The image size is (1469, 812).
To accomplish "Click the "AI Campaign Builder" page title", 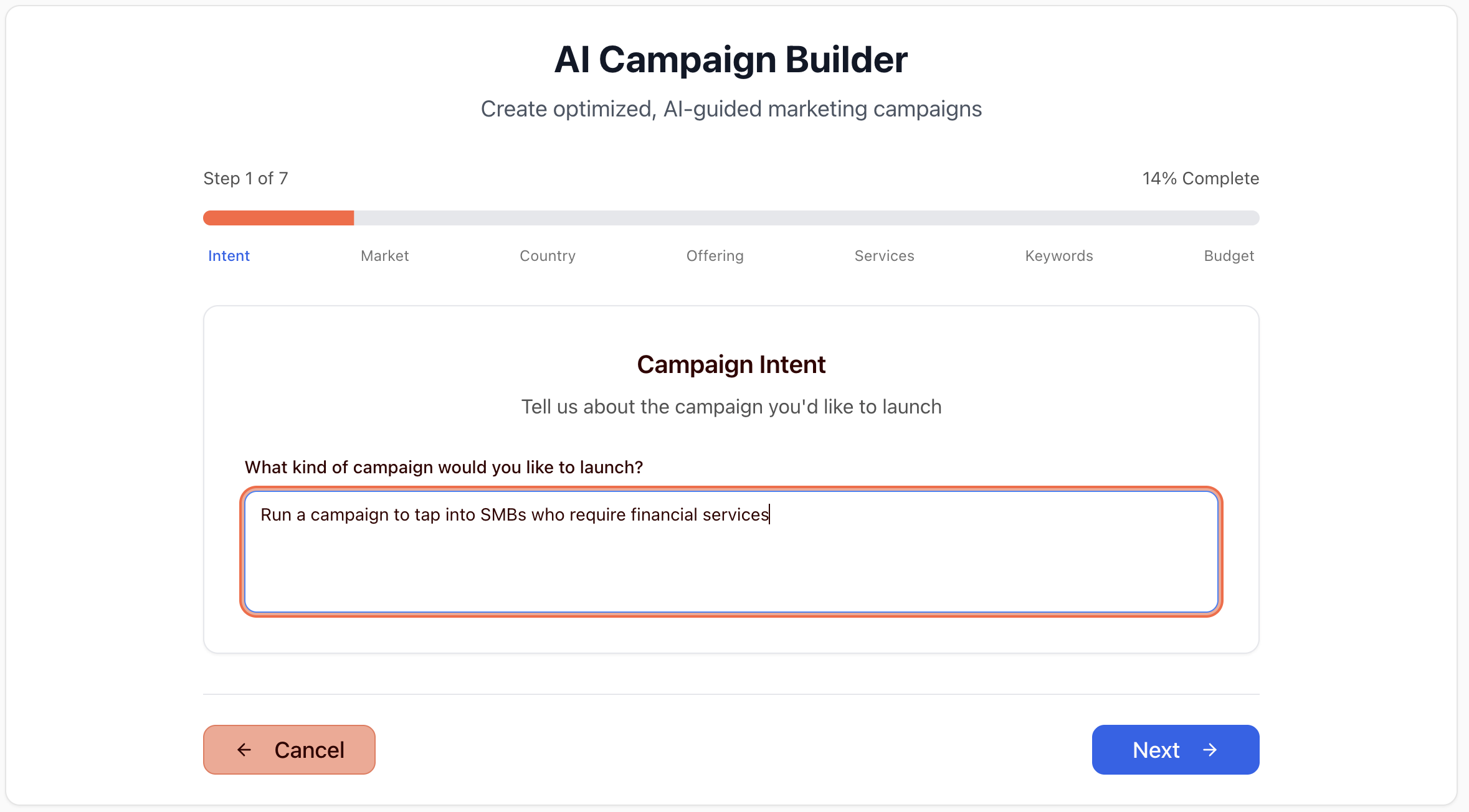I will pos(731,60).
